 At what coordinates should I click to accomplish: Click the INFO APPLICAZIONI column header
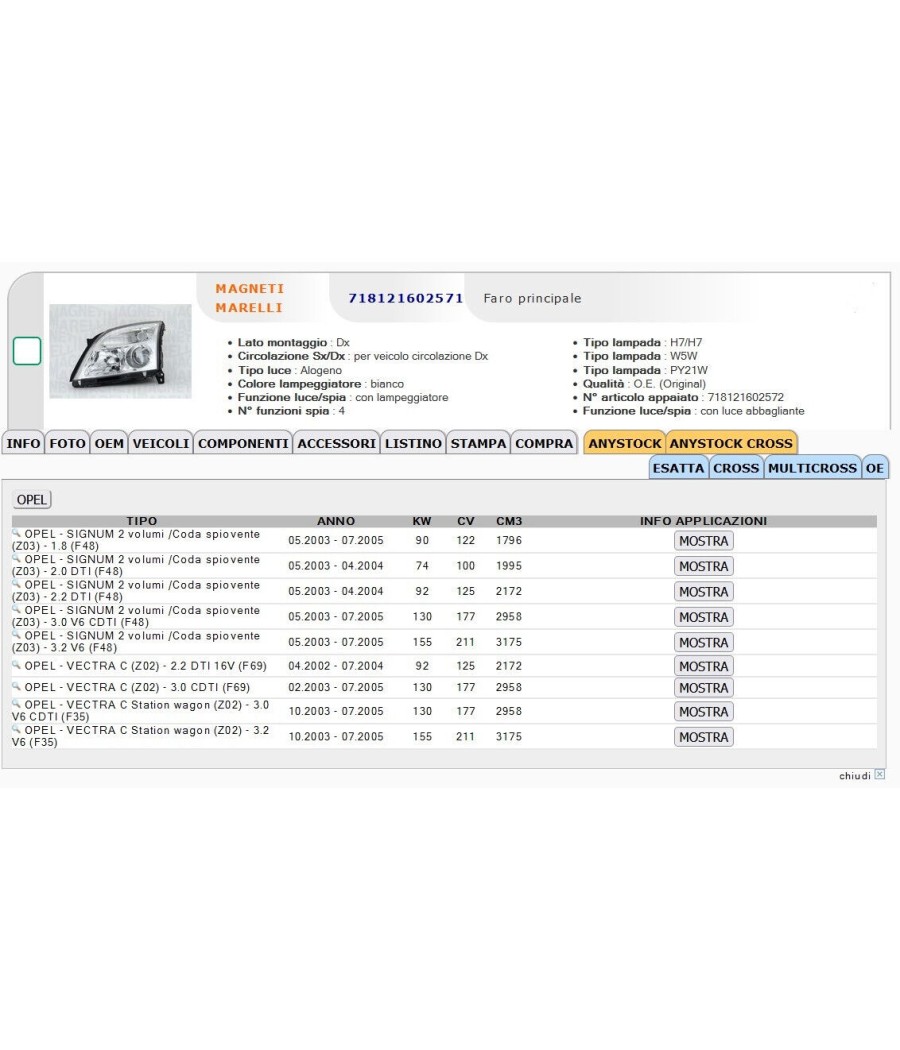703,521
